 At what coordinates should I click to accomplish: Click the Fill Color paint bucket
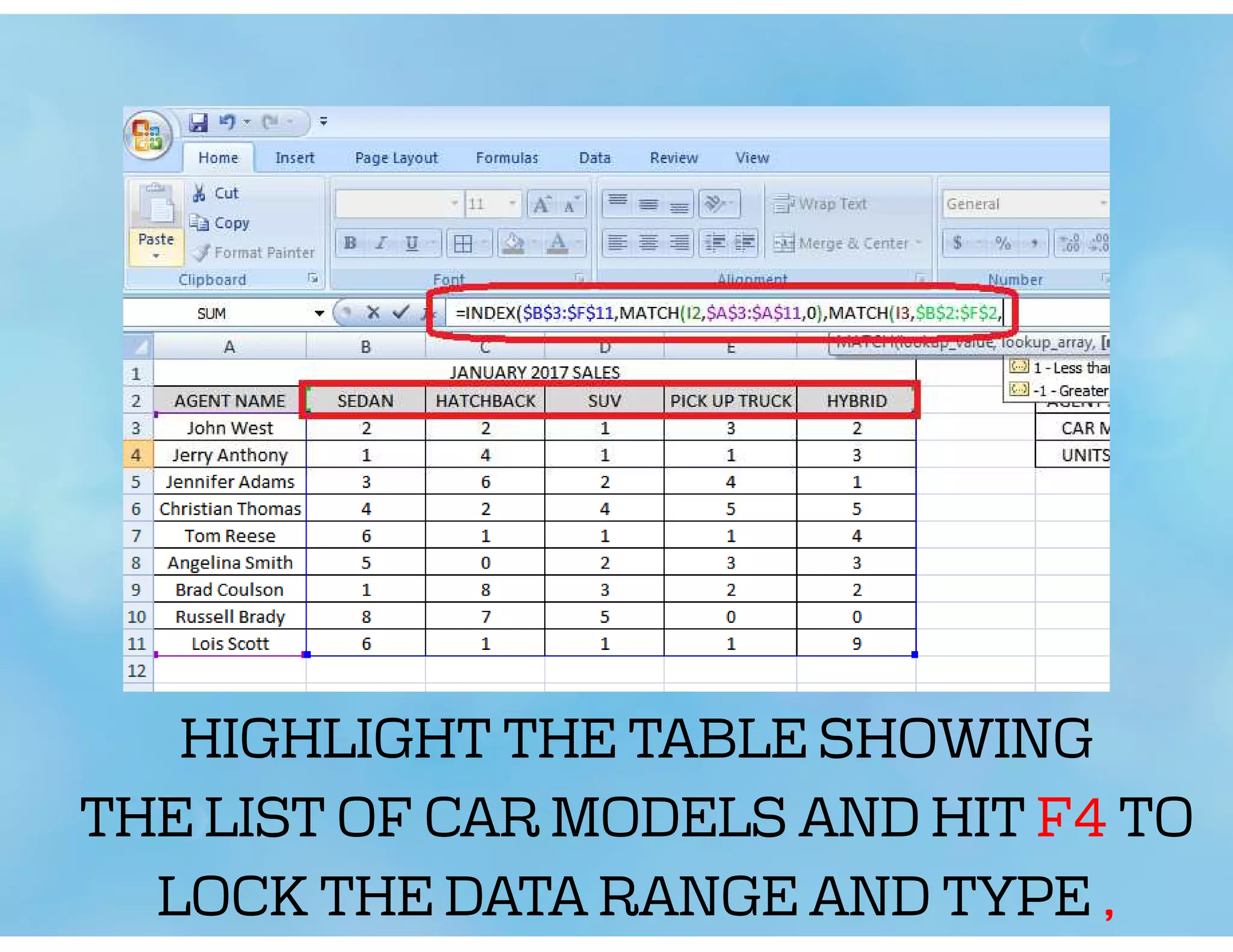(x=514, y=243)
